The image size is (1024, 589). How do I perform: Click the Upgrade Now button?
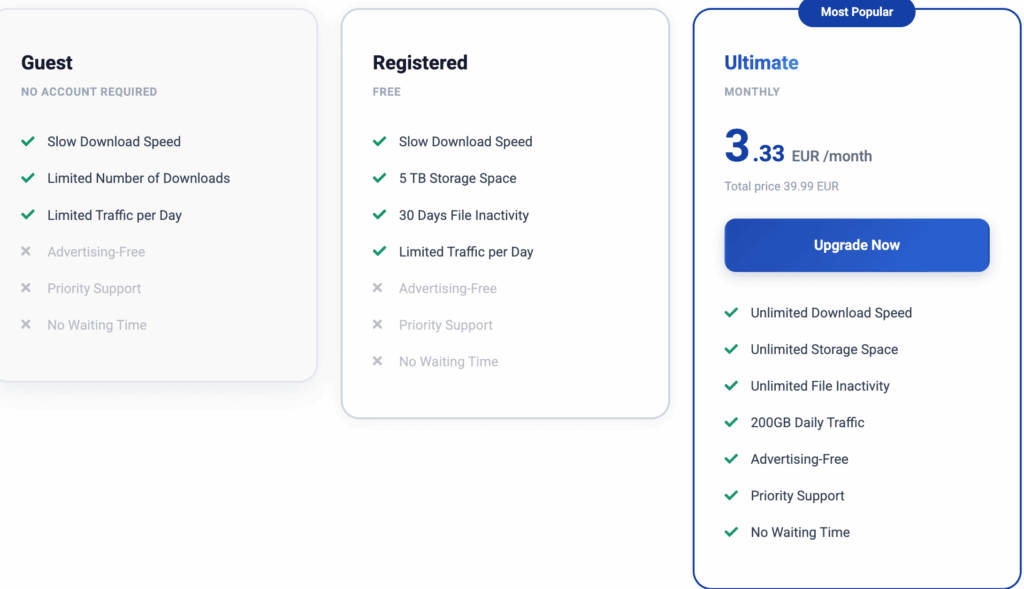point(856,245)
